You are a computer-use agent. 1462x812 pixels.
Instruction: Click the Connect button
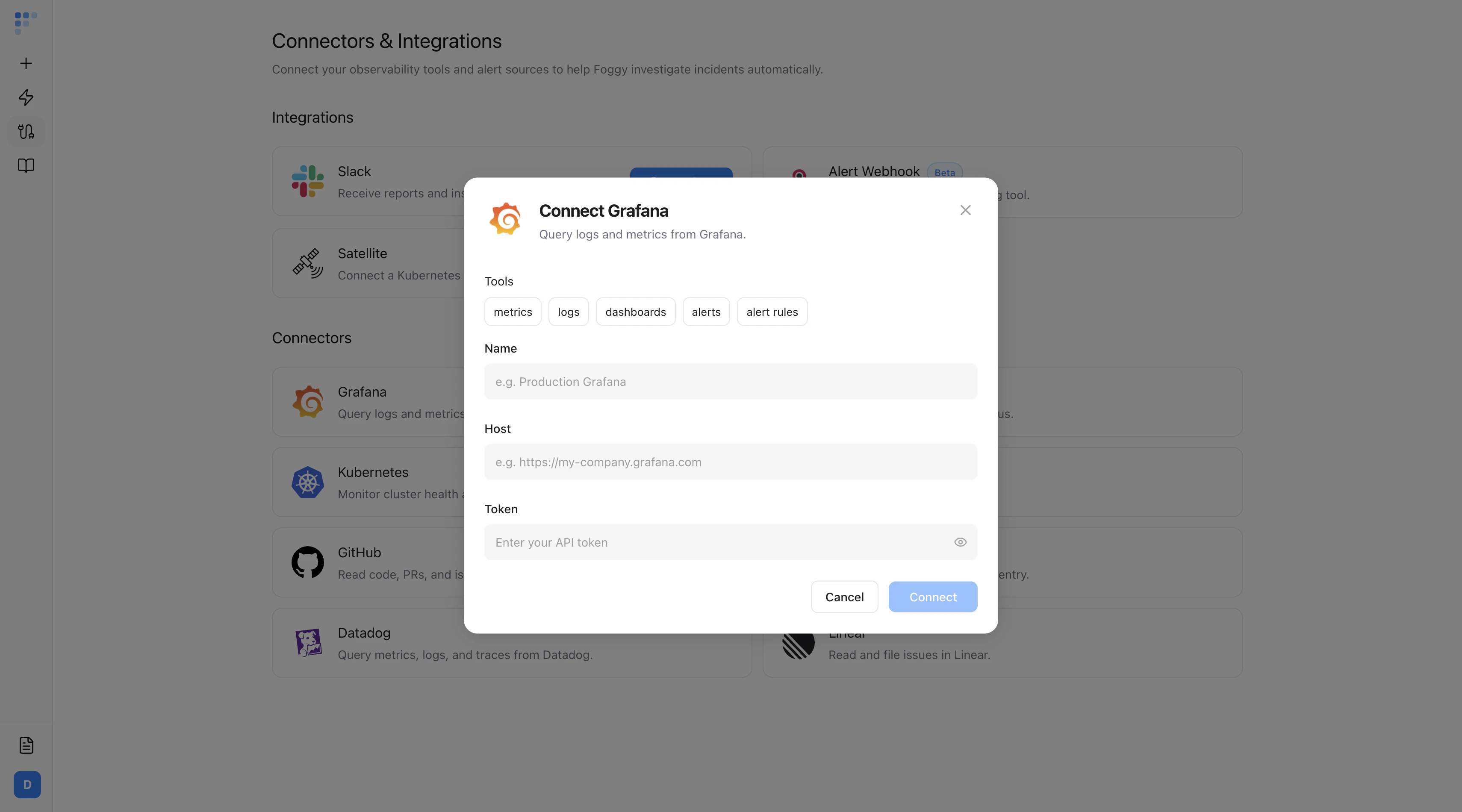click(933, 597)
